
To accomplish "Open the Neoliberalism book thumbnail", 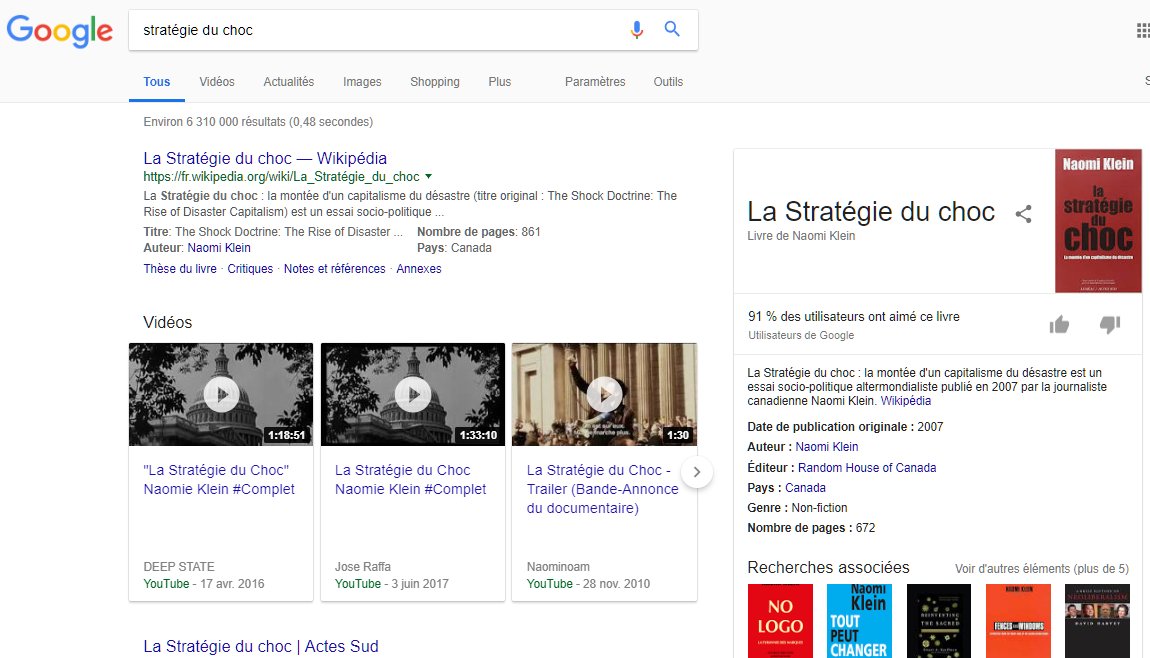I will 1097,621.
